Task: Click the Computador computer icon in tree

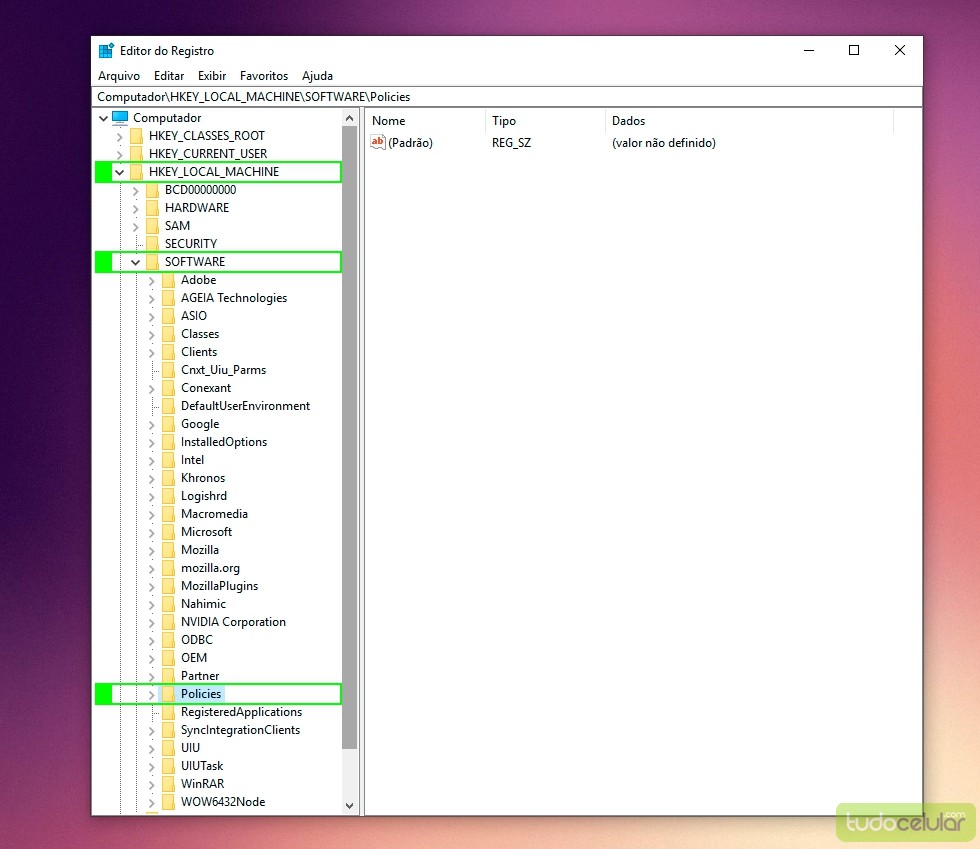Action: (120, 118)
